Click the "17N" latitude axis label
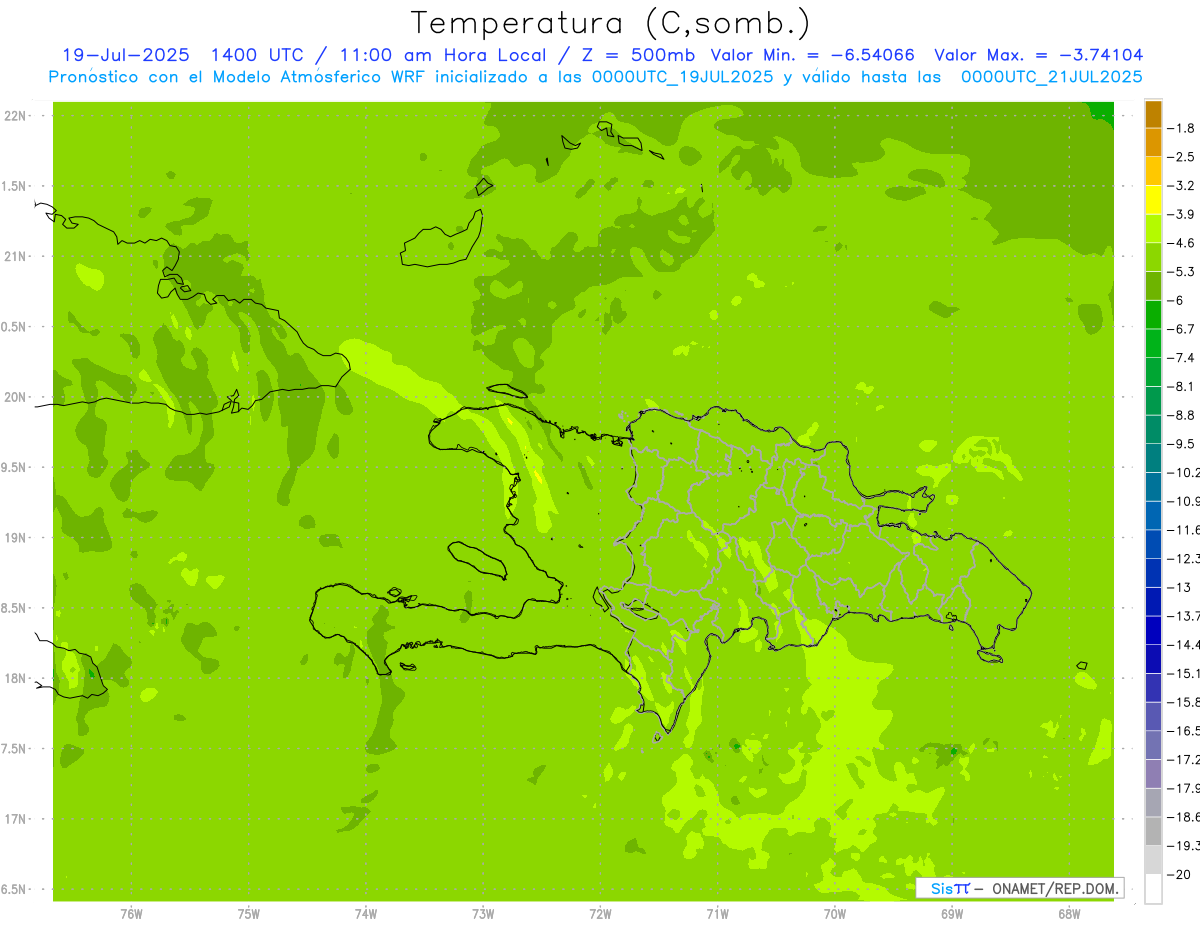 [x=15, y=819]
